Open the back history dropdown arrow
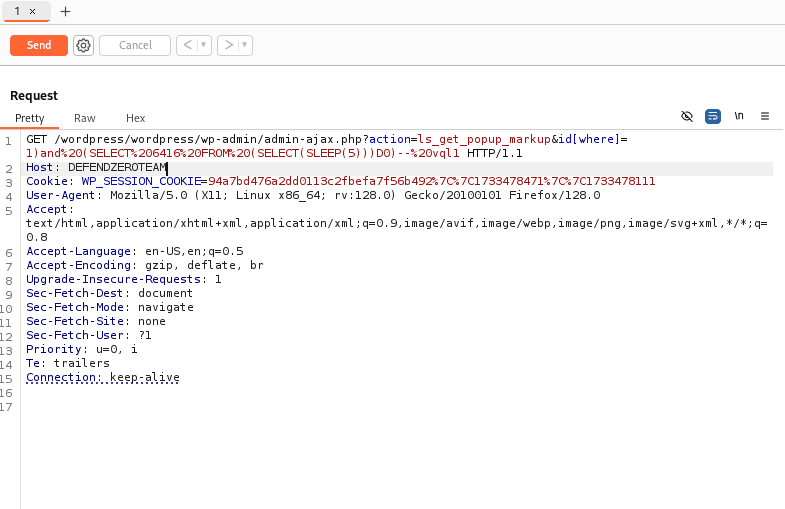Image resolution: width=785 pixels, height=509 pixels. click(204, 45)
